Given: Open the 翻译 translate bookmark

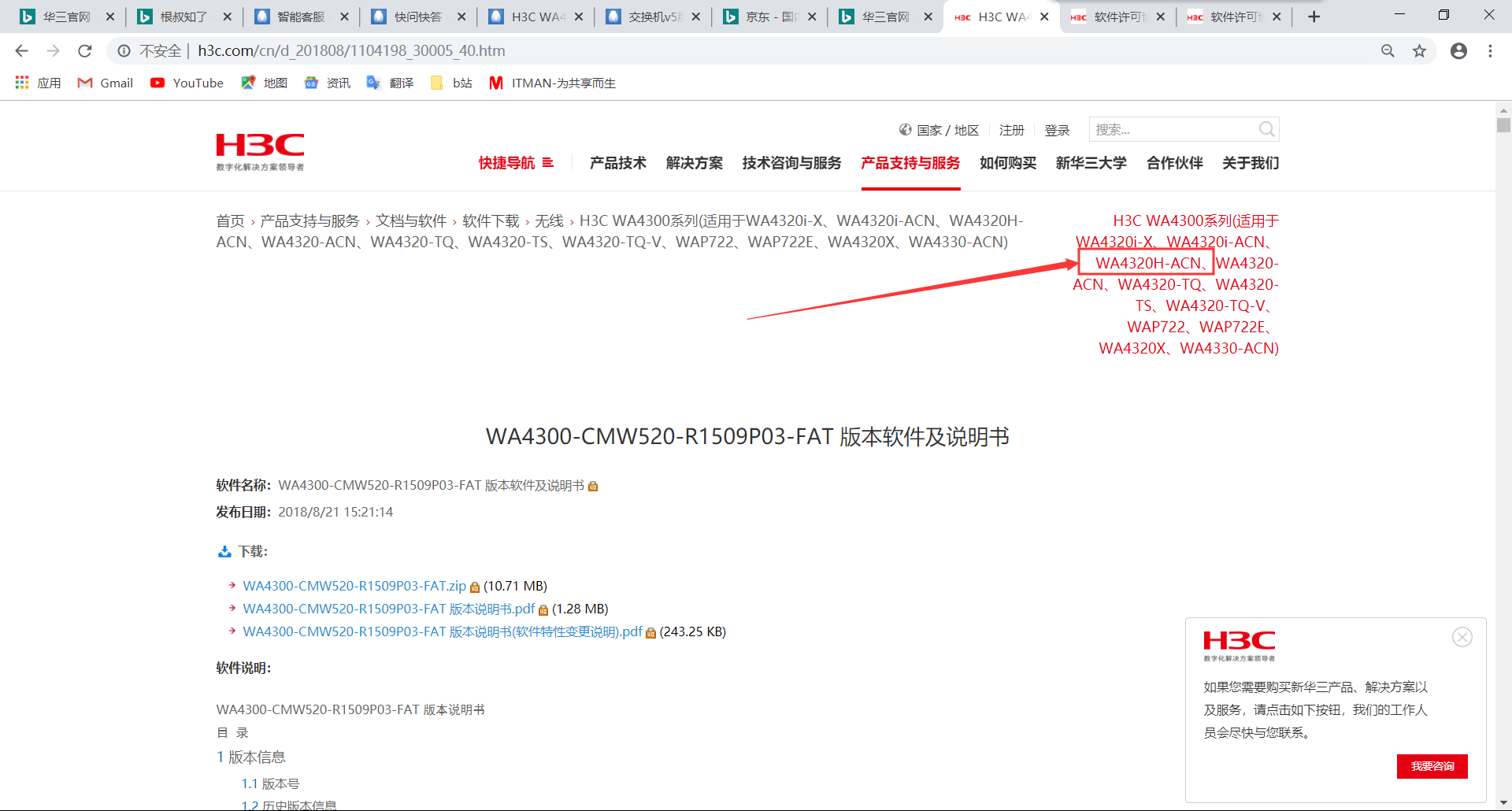Looking at the screenshot, I should click(390, 83).
